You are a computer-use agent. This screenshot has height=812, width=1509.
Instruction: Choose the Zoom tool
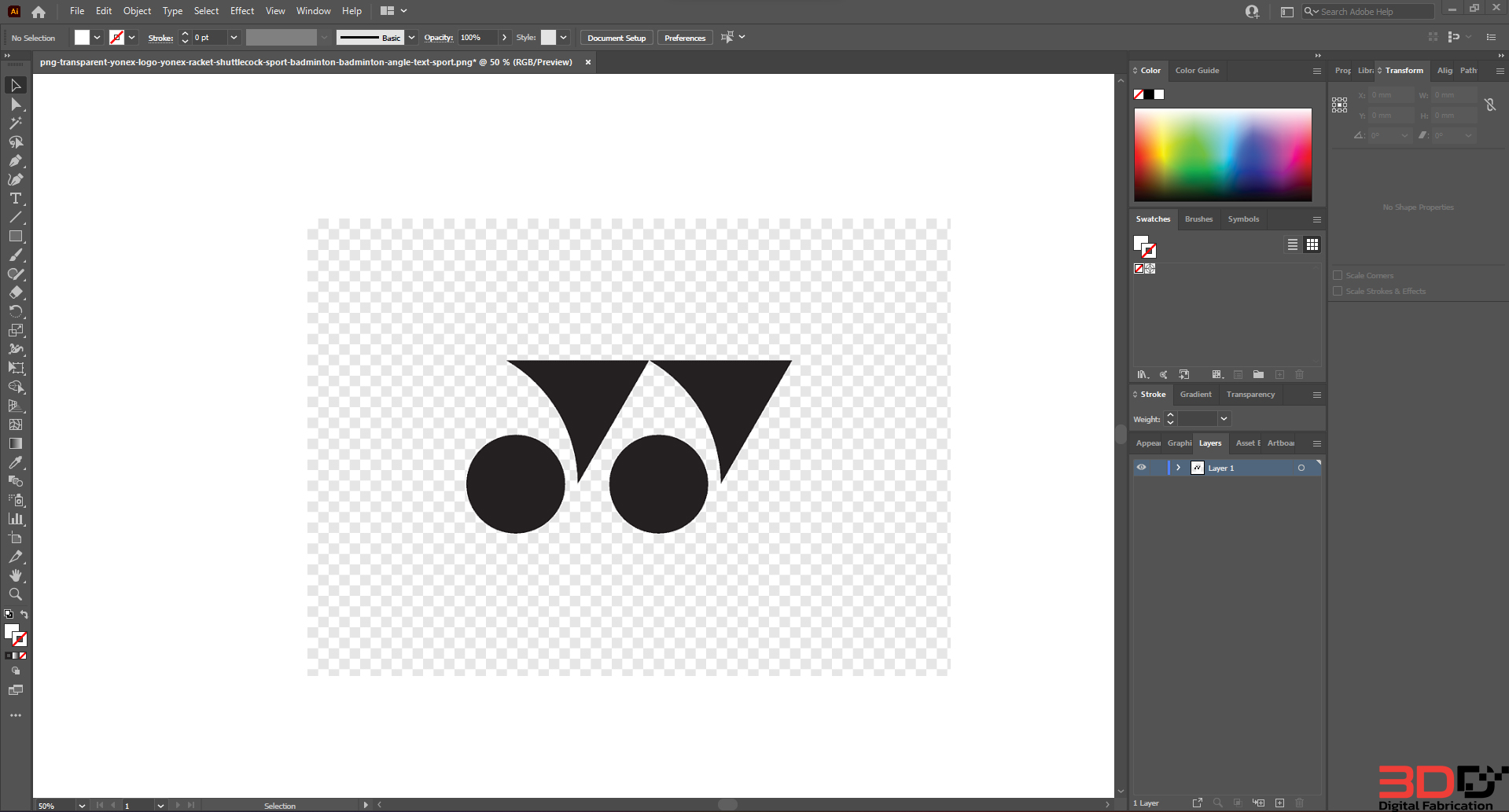pos(15,595)
